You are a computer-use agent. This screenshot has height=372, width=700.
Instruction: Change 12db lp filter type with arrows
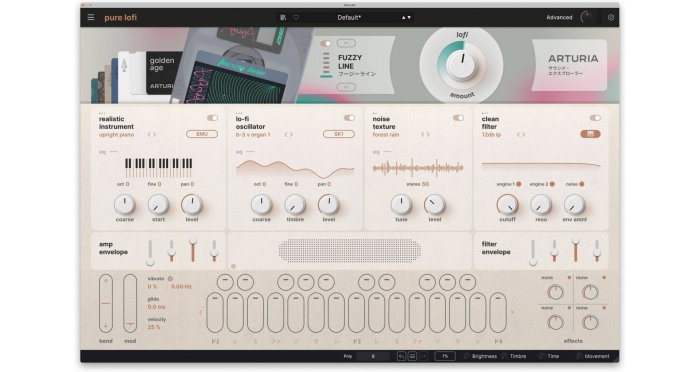[521, 134]
